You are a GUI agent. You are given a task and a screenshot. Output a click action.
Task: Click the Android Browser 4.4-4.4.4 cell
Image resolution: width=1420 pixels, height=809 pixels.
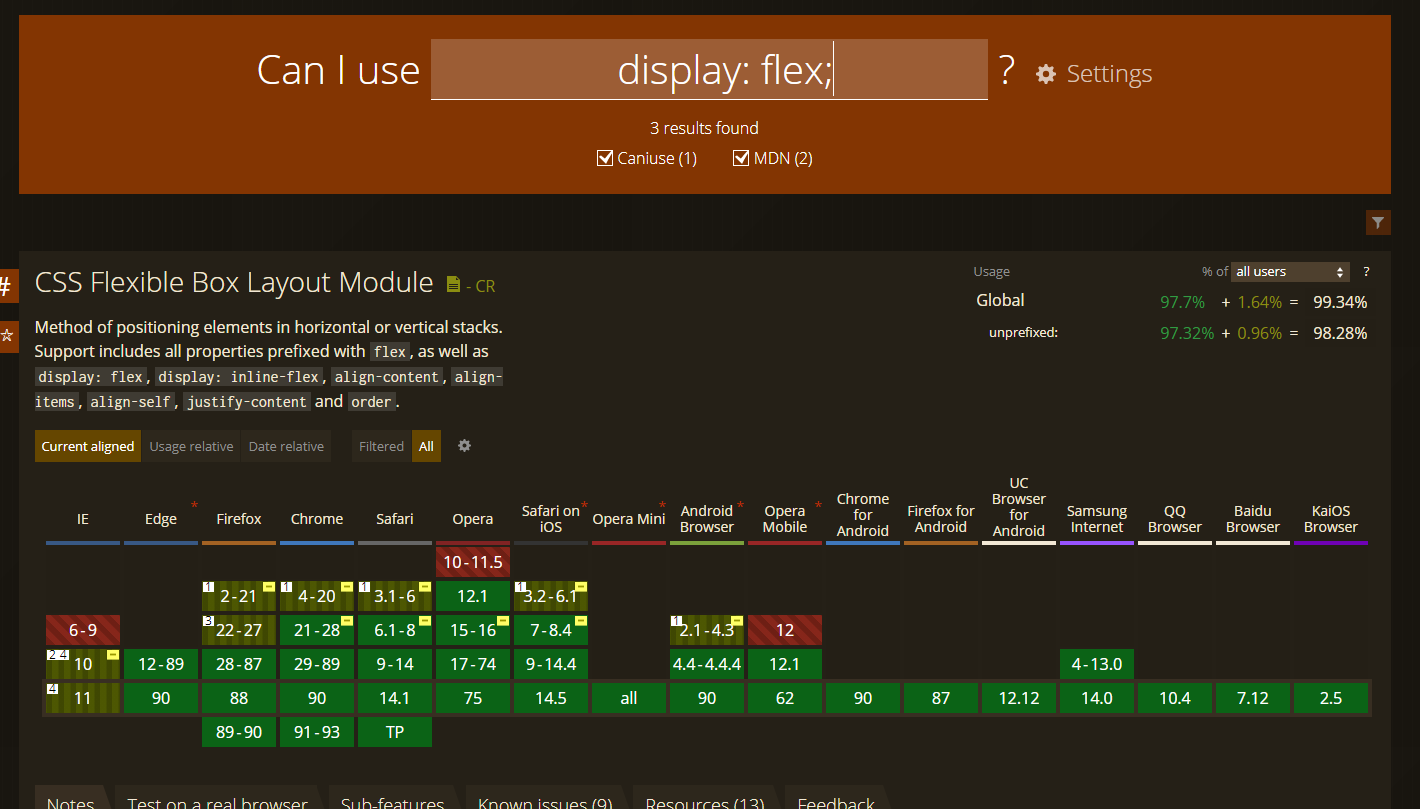point(707,664)
